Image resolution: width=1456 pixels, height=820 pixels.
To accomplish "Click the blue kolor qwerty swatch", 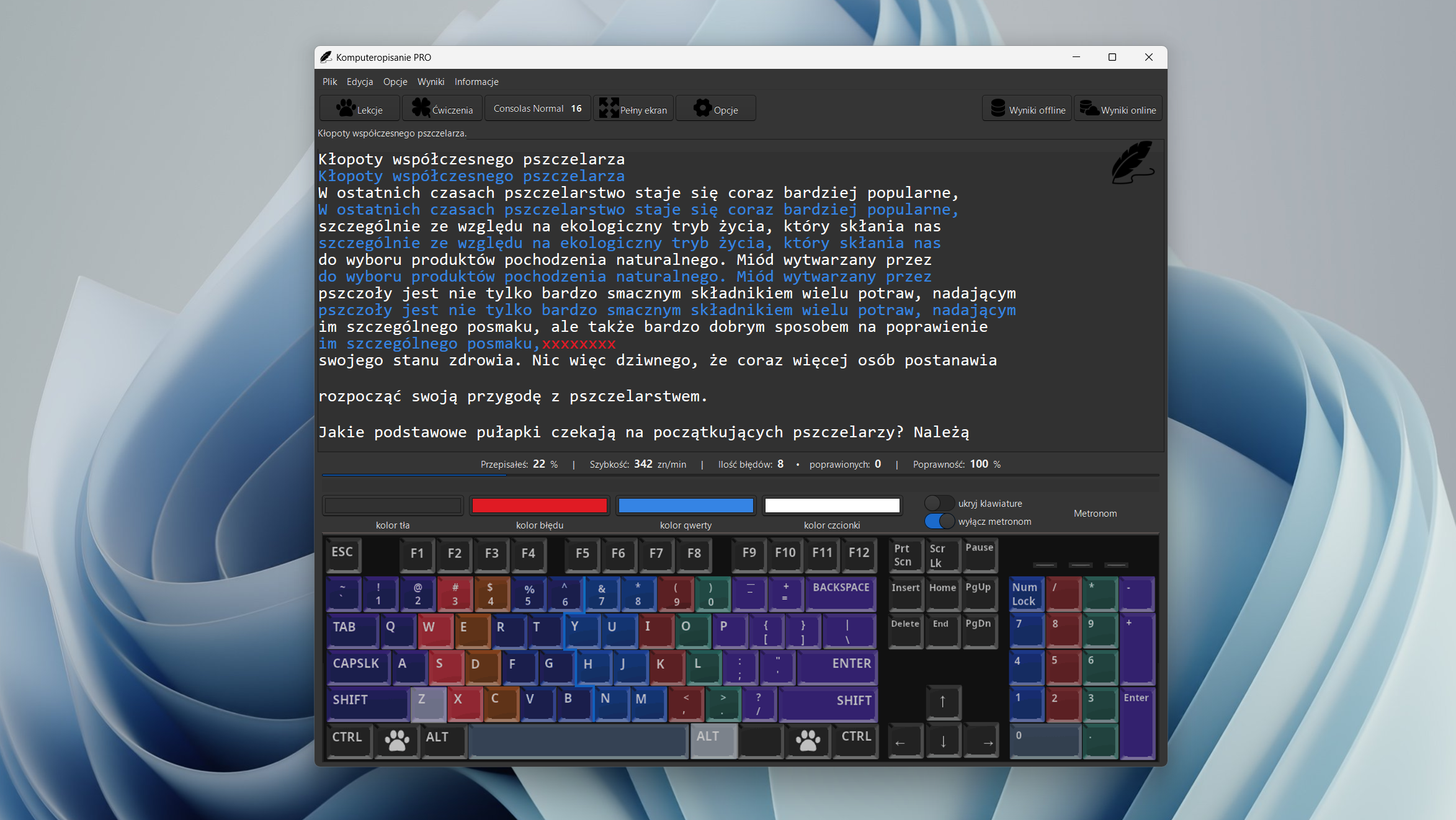I will click(x=686, y=506).
